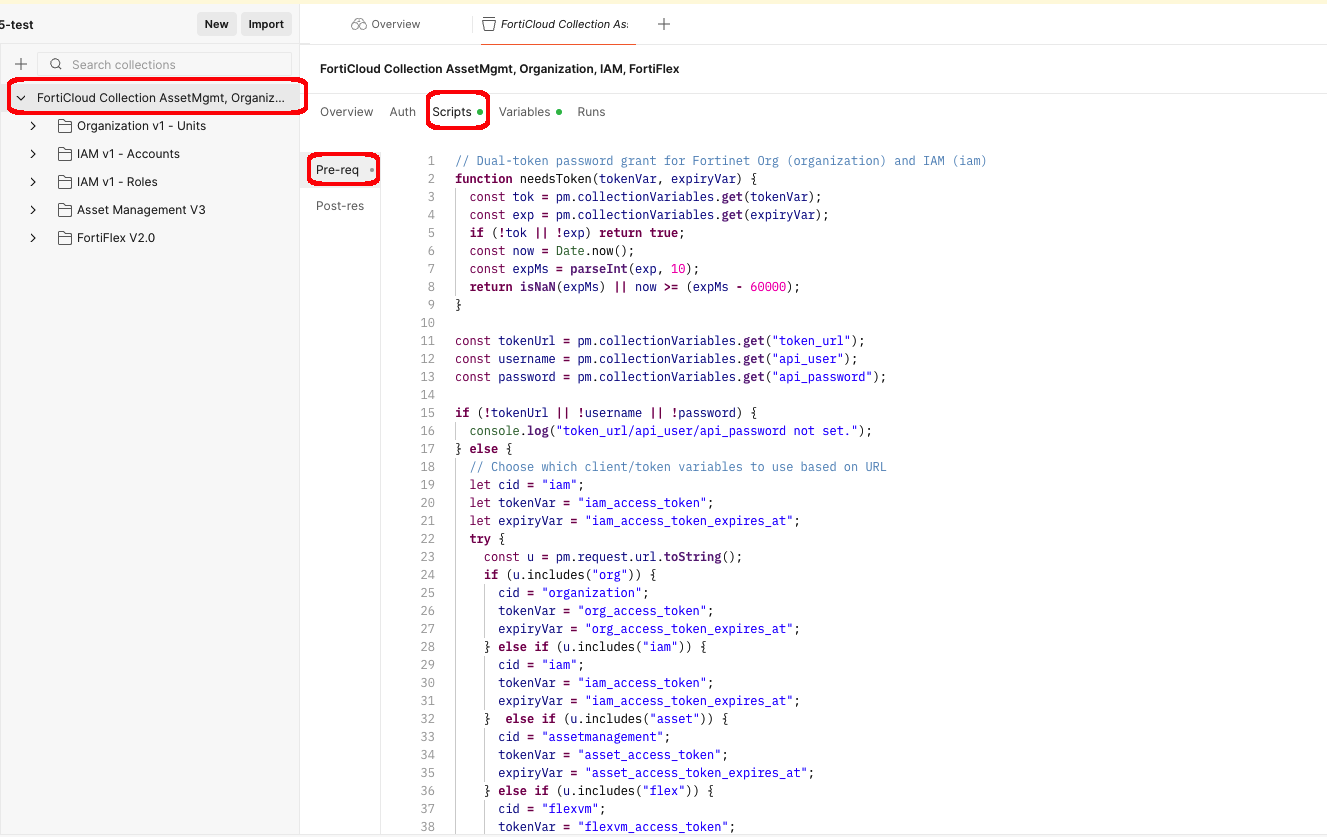Click the console.log not set line
This screenshot has height=837, width=1327.
(x=670, y=431)
